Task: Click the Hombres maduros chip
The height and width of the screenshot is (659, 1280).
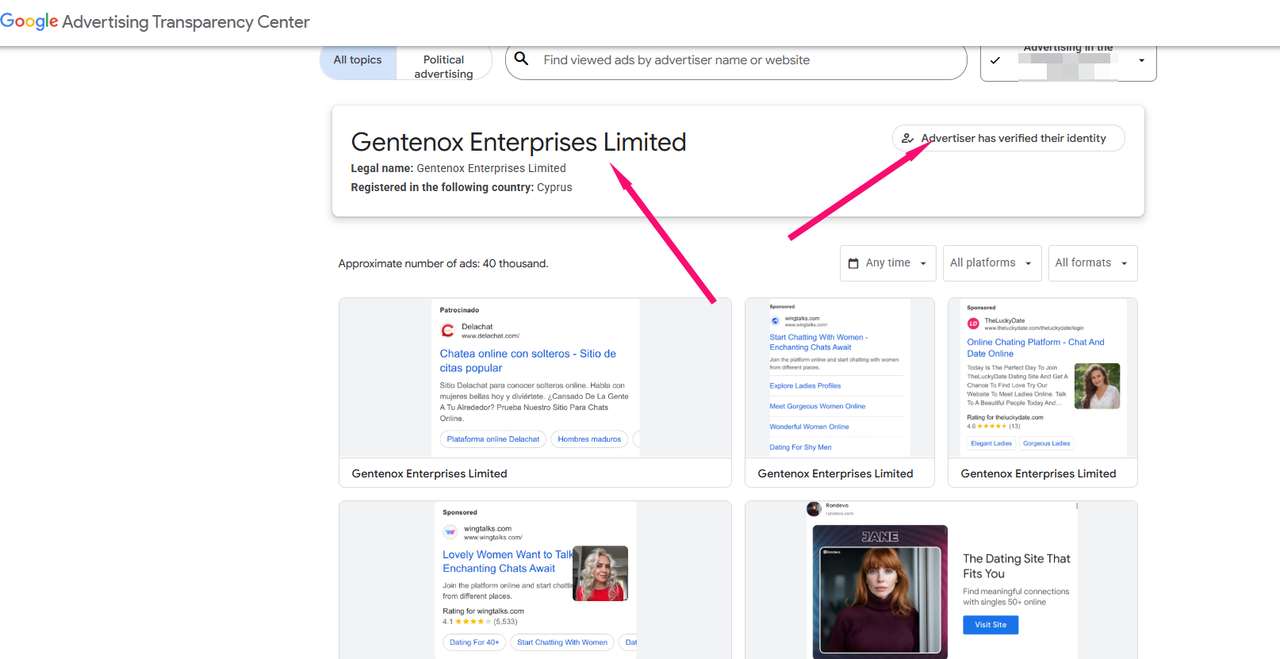Action: coord(589,439)
